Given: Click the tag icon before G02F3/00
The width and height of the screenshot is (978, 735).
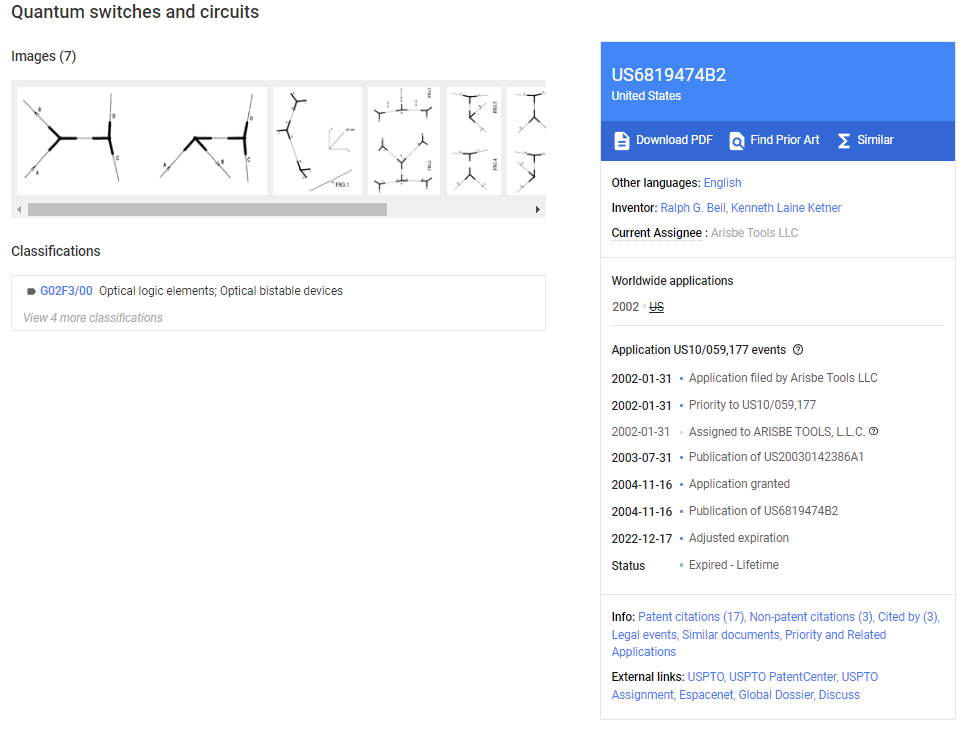Looking at the screenshot, I should 31,291.
